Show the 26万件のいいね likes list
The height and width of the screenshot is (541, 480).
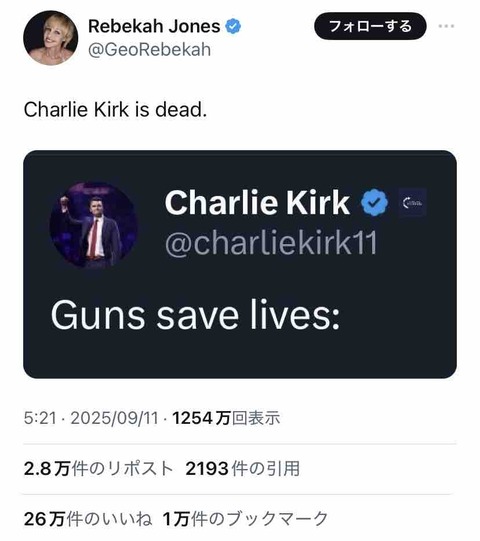88,519
